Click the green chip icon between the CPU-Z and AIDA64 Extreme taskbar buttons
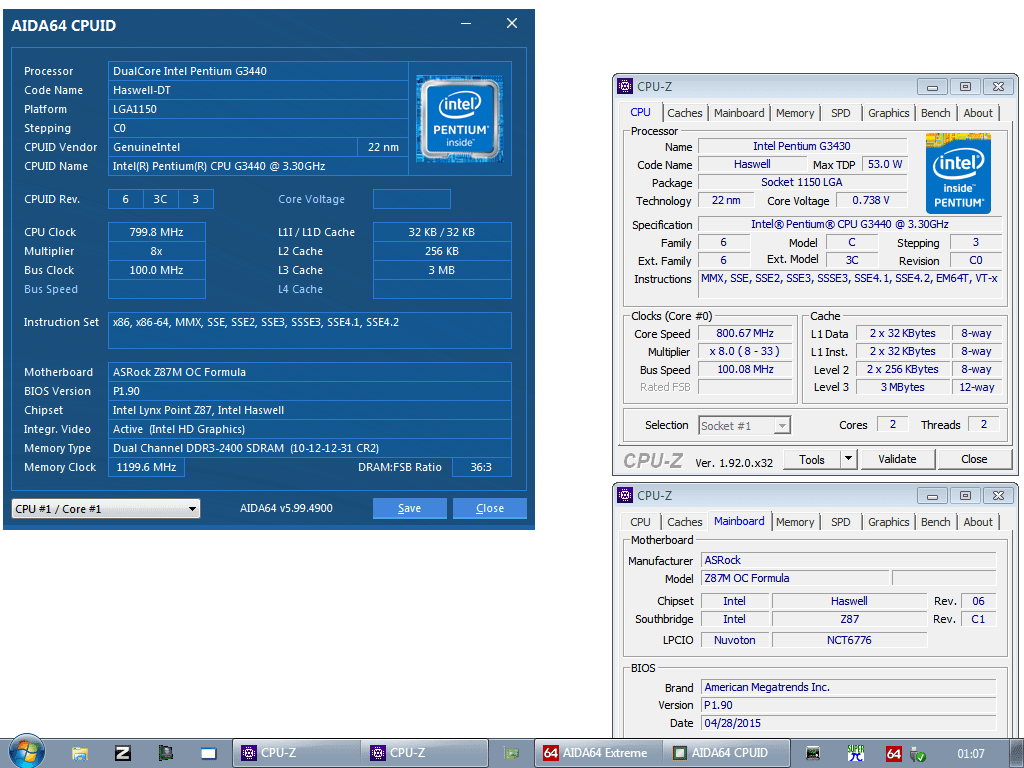This screenshot has height=768, width=1024. tap(511, 754)
